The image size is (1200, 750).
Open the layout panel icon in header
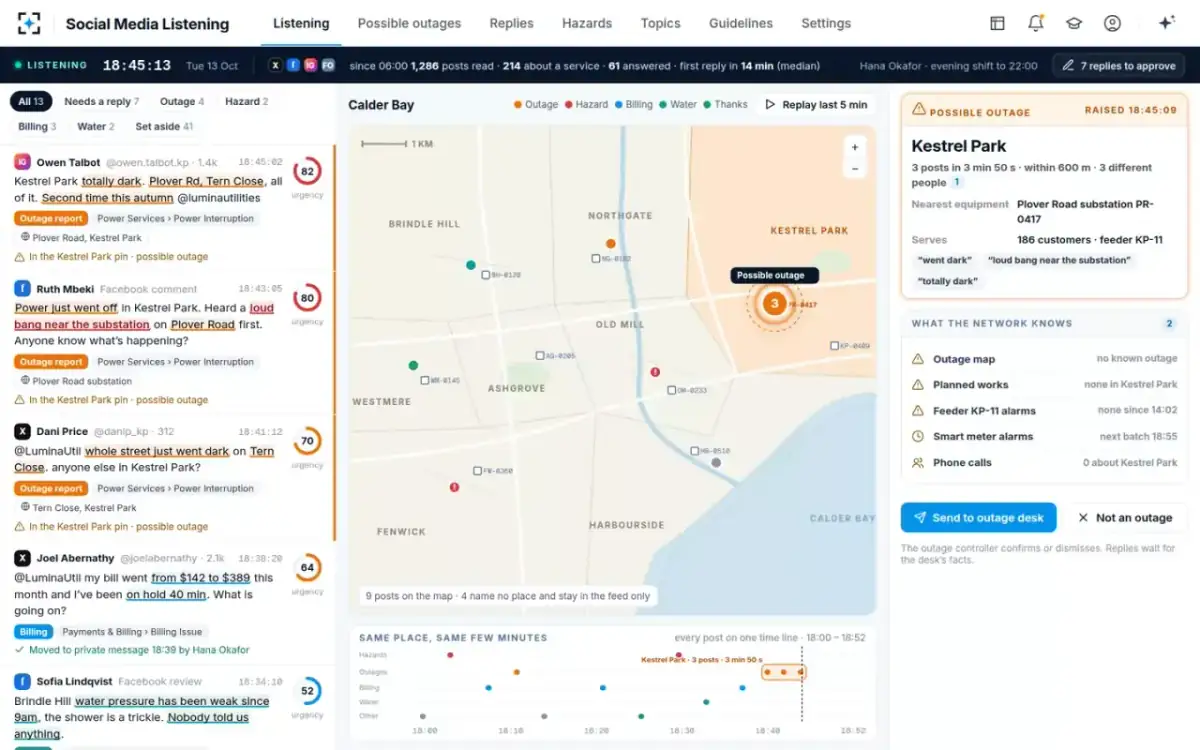[997, 23]
